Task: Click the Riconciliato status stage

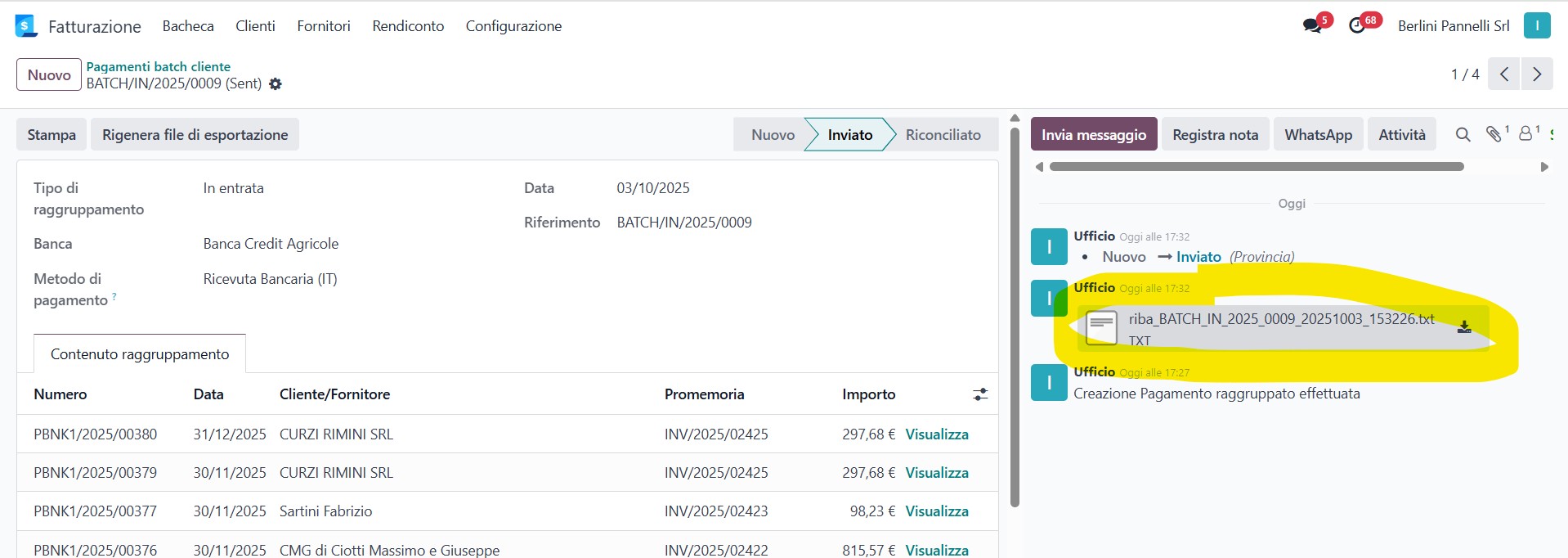Action: [x=943, y=135]
